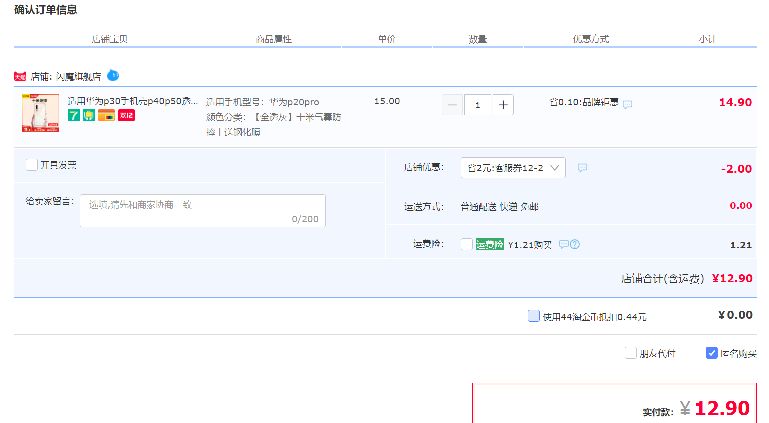
Task: Click the 'p20pro' phone model attribute text
Action: click(x=262, y=102)
